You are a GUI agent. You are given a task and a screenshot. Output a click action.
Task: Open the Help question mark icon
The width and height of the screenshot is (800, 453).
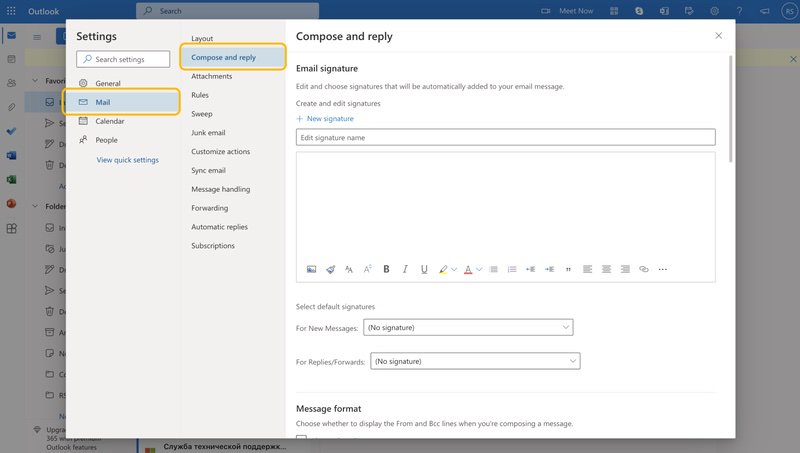(x=739, y=11)
